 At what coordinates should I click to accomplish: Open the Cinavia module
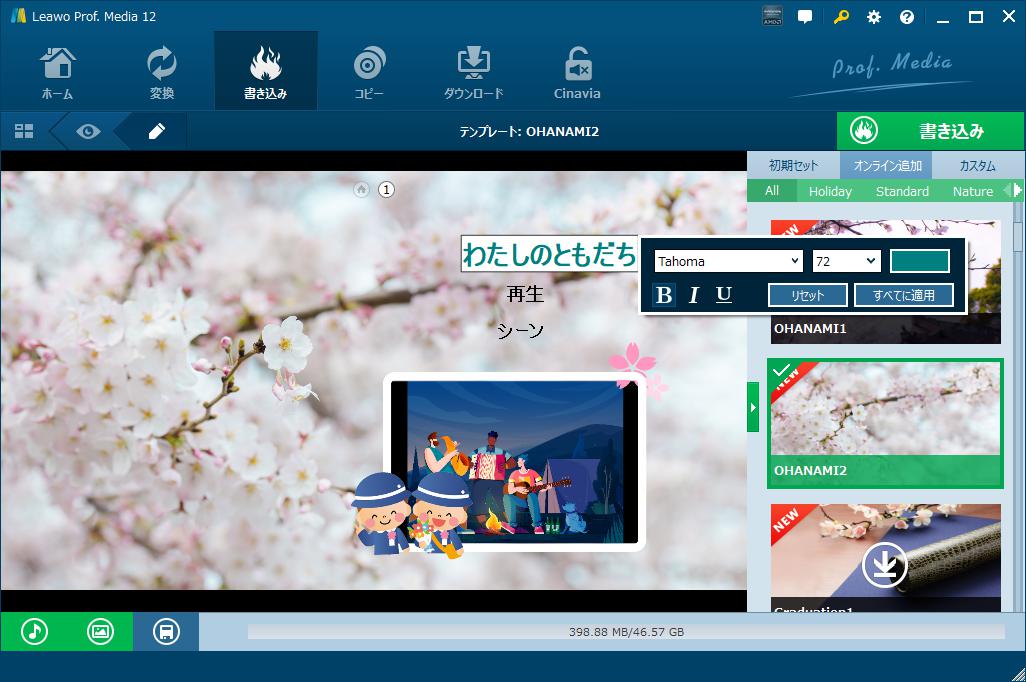point(577,72)
